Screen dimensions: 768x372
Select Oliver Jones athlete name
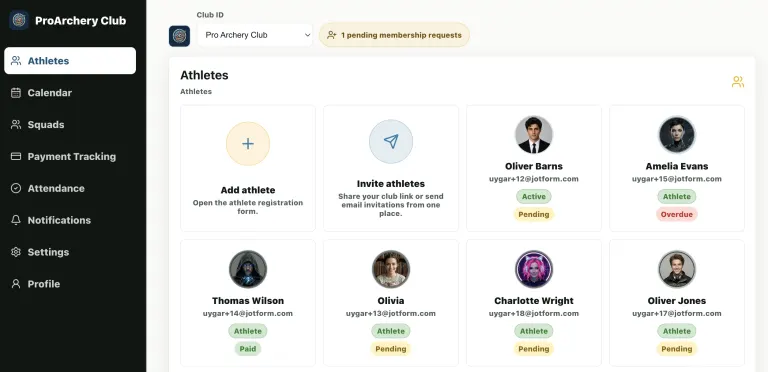[x=677, y=301]
